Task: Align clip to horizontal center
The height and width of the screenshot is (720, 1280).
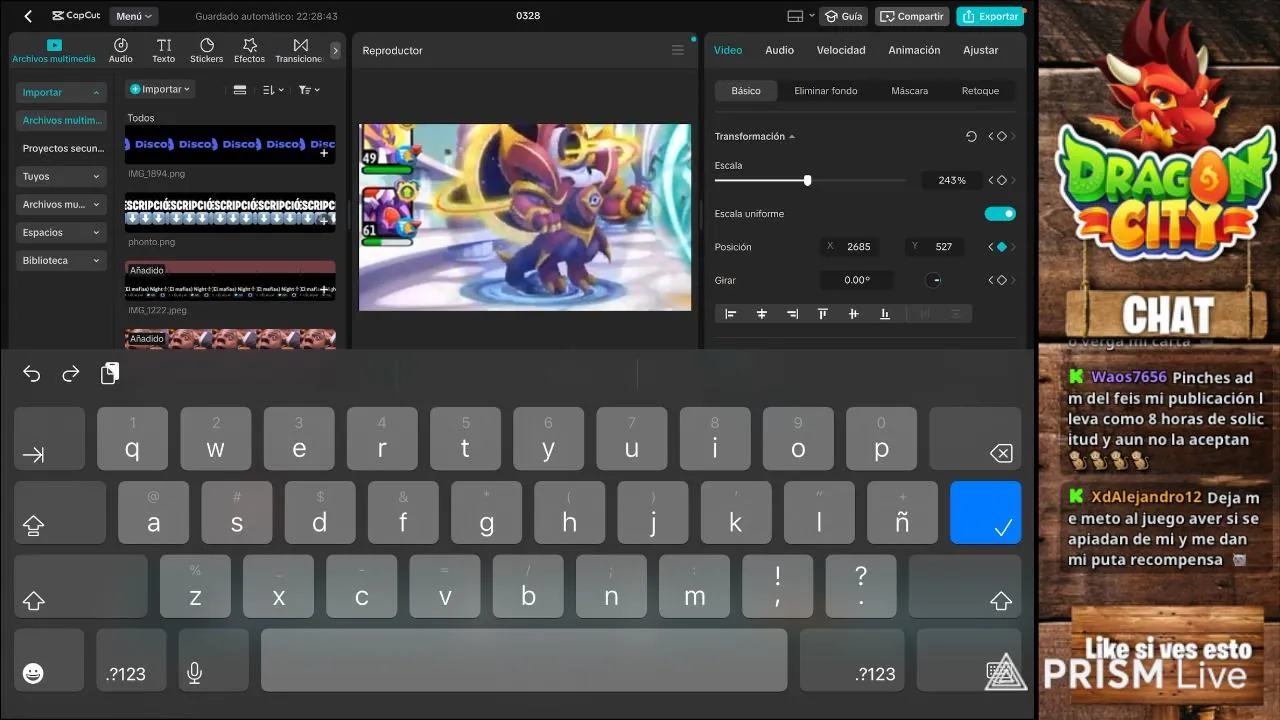Action: 762,314
